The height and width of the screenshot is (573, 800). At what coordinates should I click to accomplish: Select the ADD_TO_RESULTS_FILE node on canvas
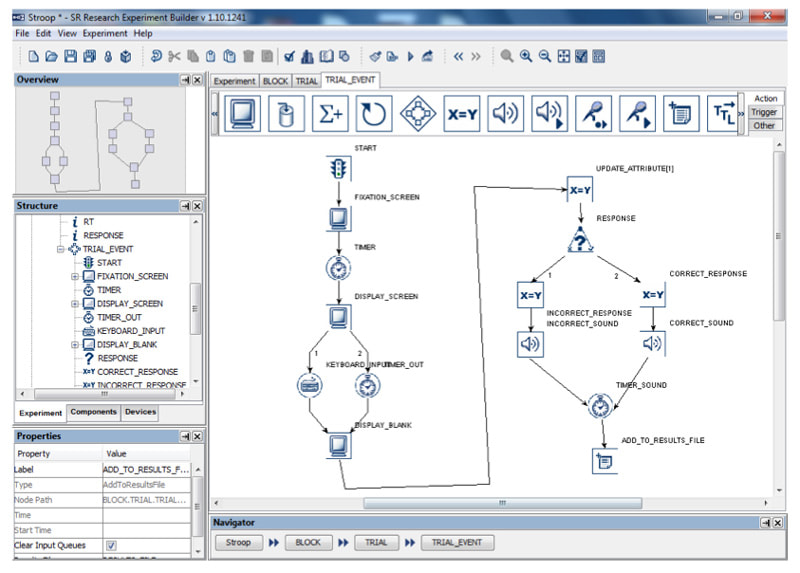tap(605, 462)
